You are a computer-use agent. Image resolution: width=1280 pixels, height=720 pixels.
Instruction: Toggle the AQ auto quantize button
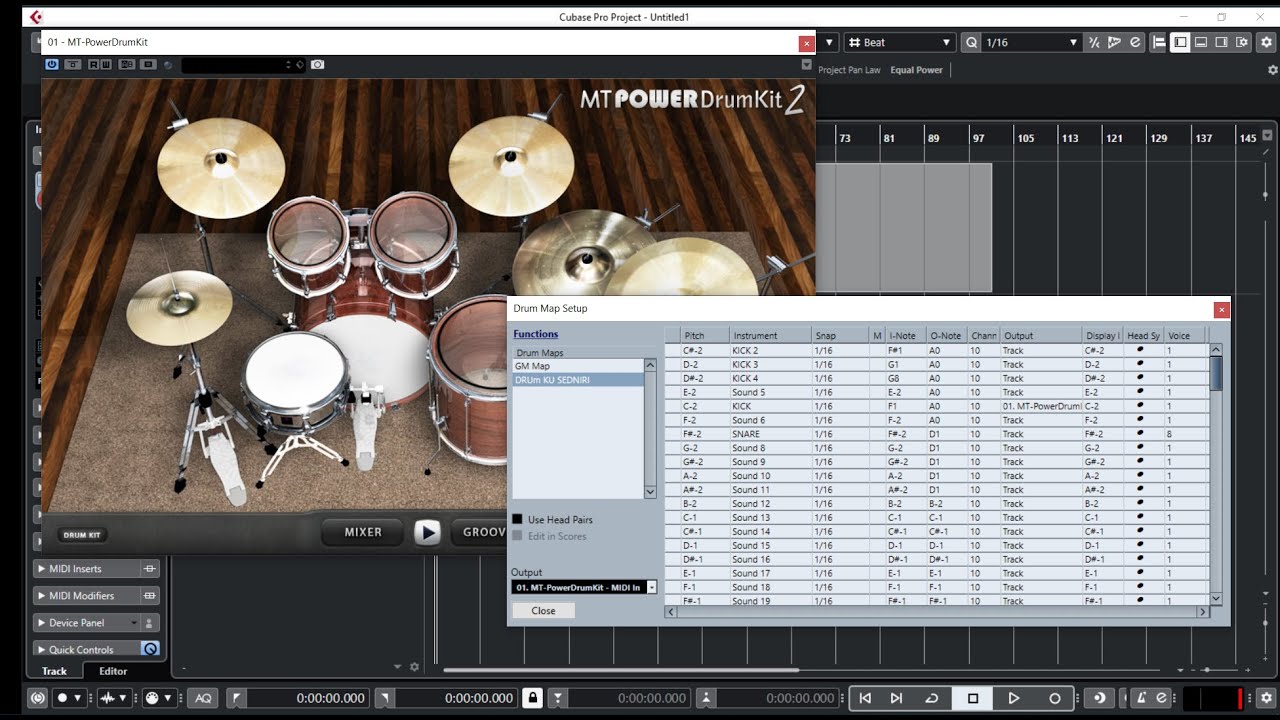[203, 698]
